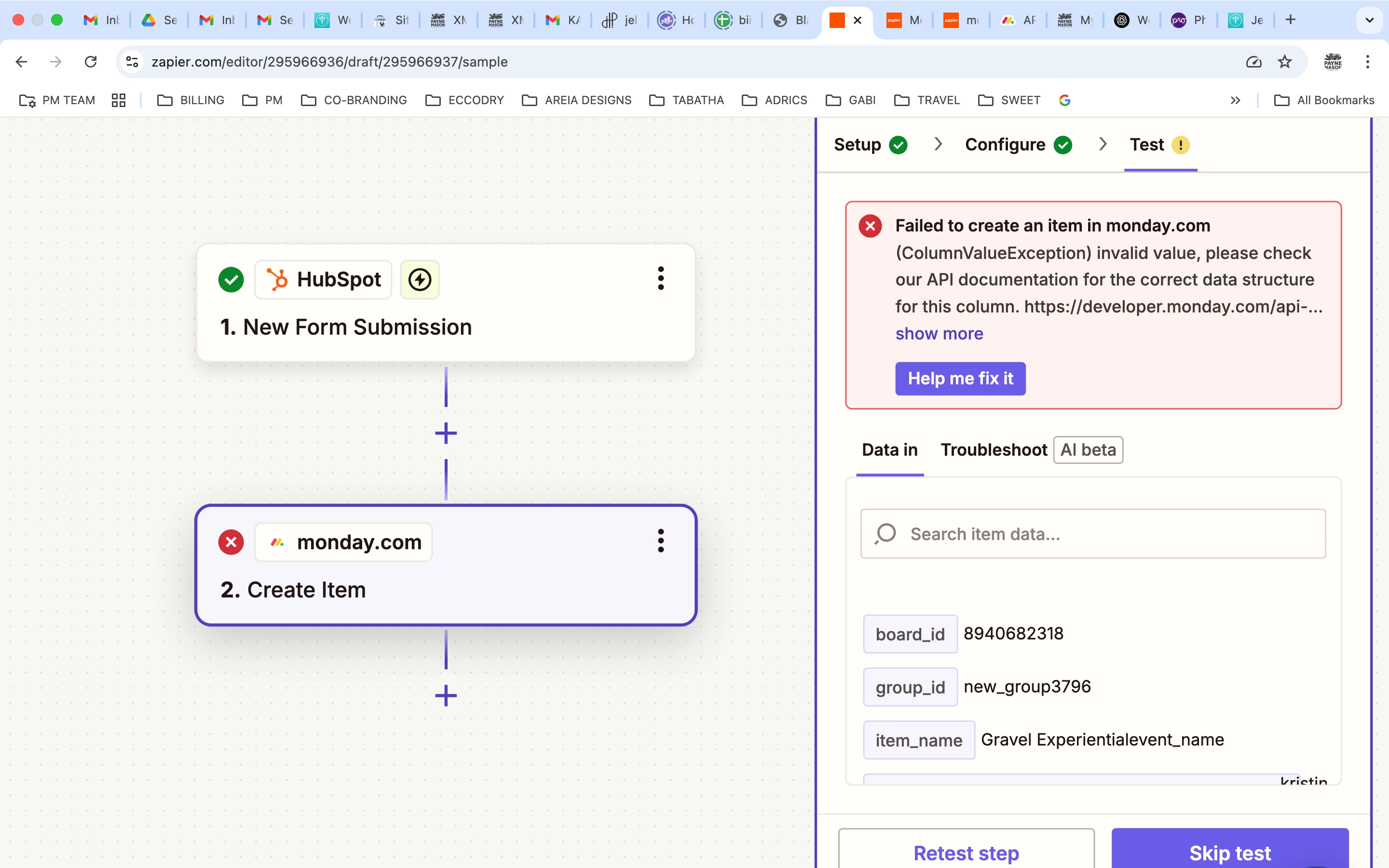The height and width of the screenshot is (868, 1389).
Task: Click the HubSpot app badge
Action: (x=323, y=280)
